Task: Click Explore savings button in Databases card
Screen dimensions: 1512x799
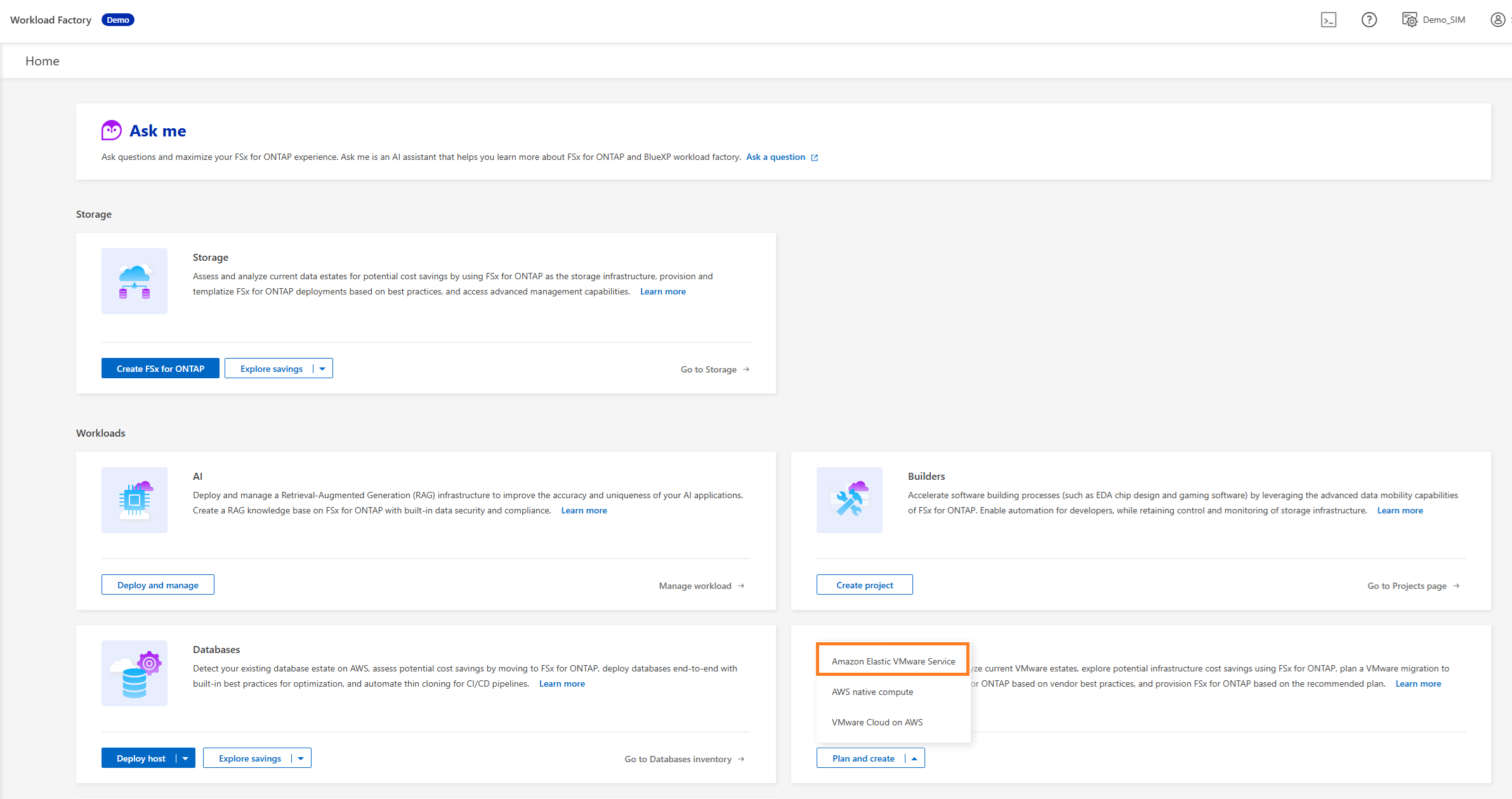Action: 250,758
